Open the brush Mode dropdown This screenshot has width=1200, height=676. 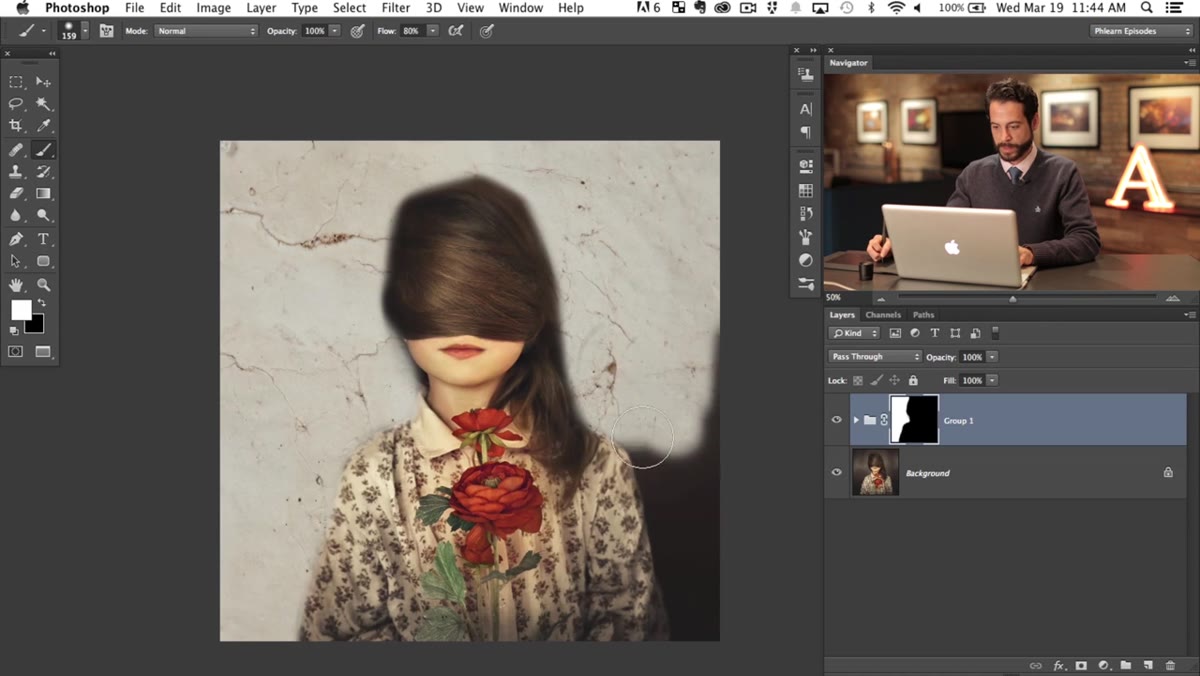[x=206, y=31]
